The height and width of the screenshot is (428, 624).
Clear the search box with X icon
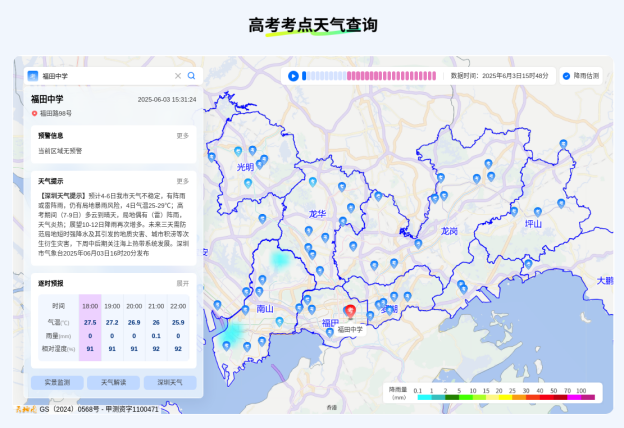coord(178,76)
